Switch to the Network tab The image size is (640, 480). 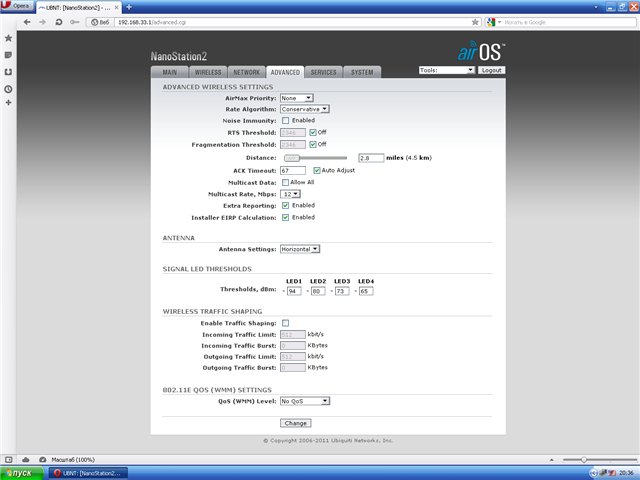[246, 72]
